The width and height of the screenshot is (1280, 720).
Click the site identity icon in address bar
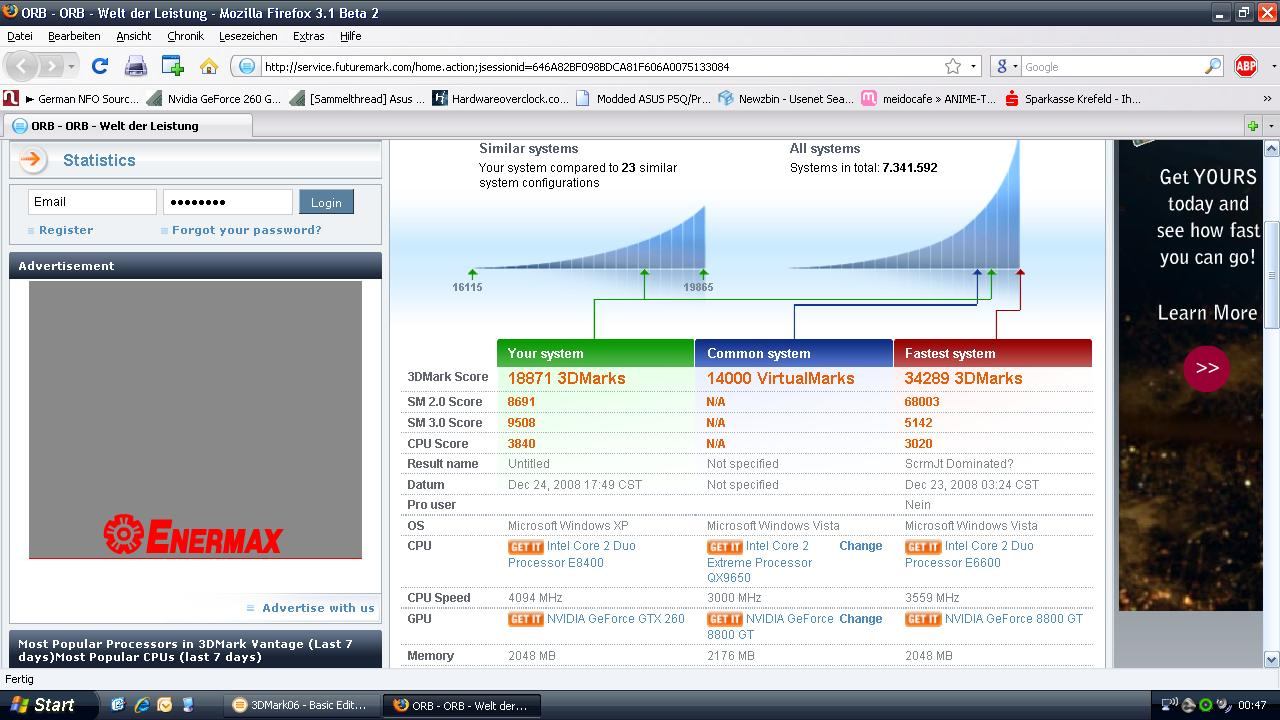point(247,66)
